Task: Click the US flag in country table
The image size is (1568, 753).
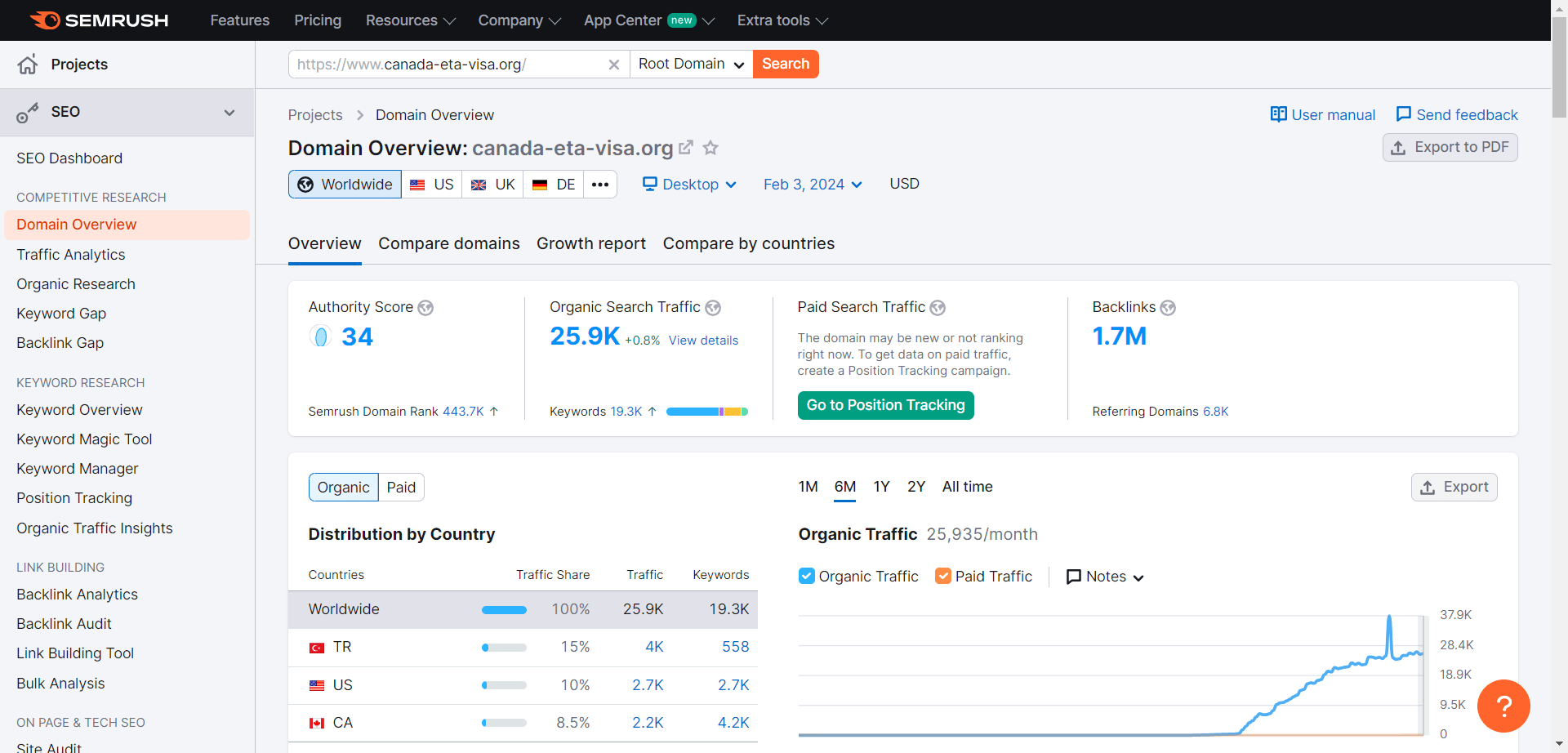Action: tap(317, 685)
